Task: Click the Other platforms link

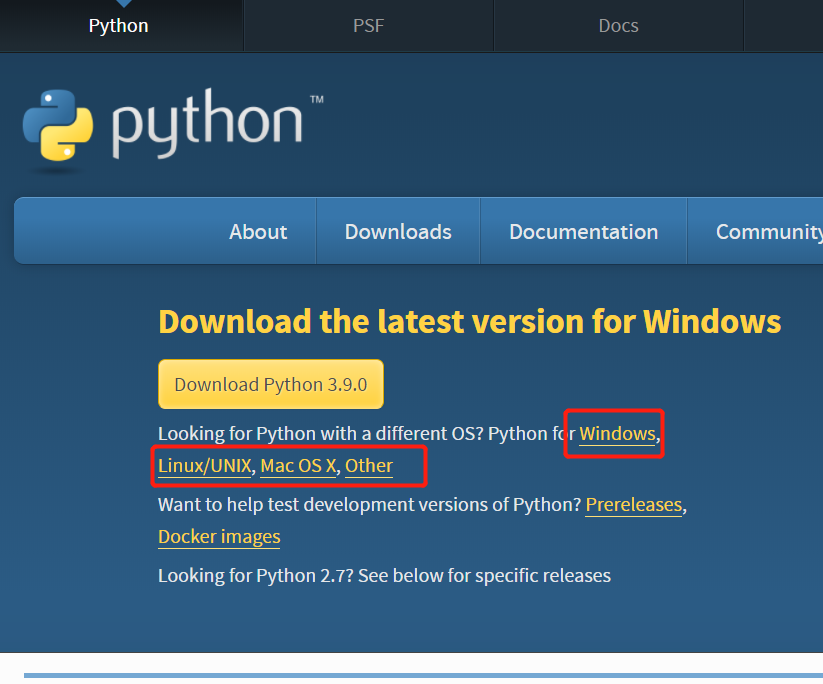Action: pos(369,466)
